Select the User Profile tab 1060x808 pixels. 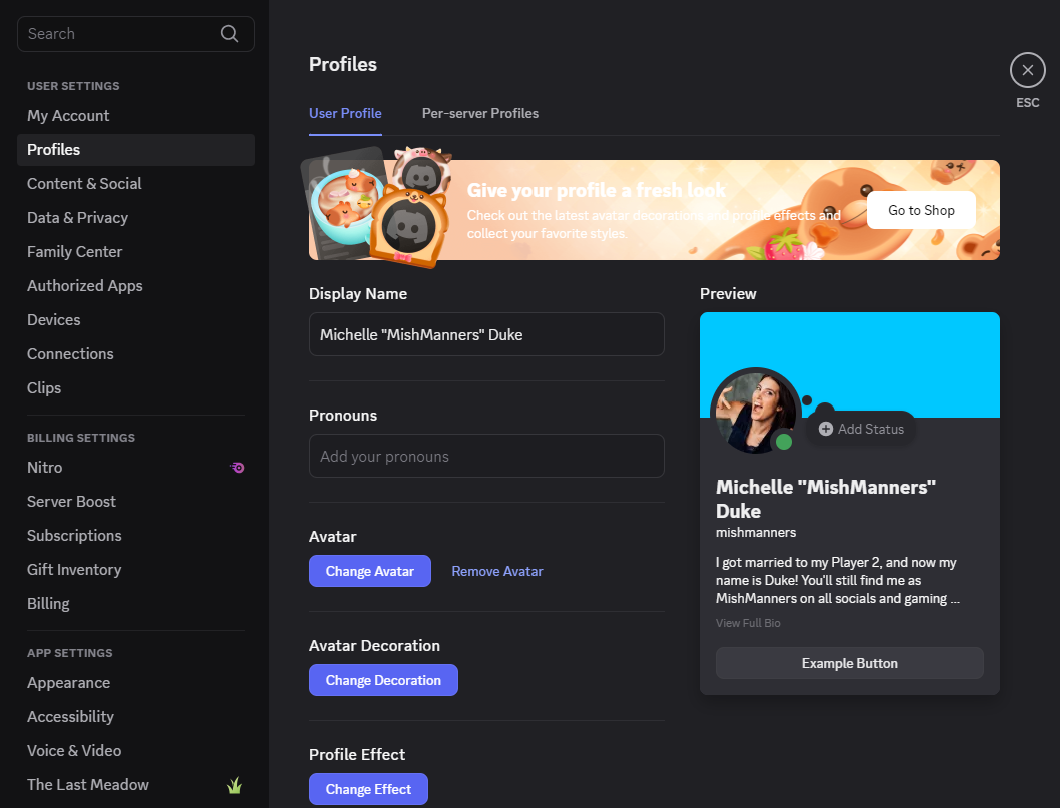[345, 113]
